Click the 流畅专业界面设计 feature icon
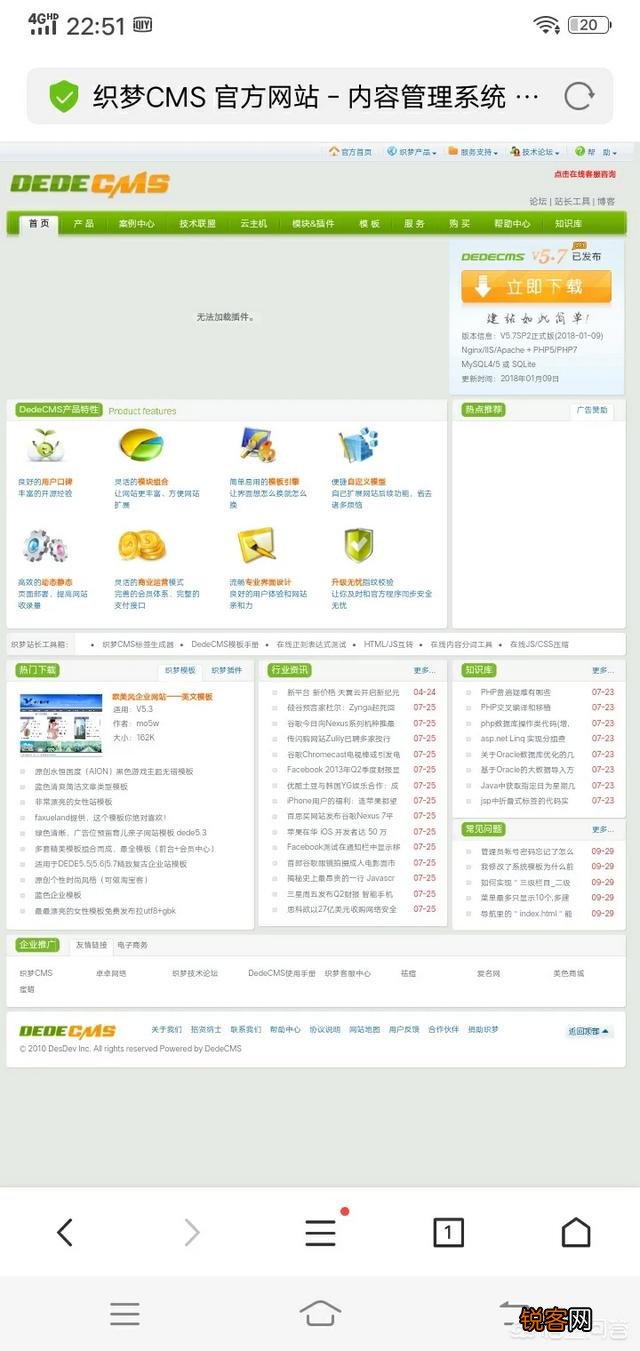Viewport: 640px width, 1351px height. (x=257, y=546)
